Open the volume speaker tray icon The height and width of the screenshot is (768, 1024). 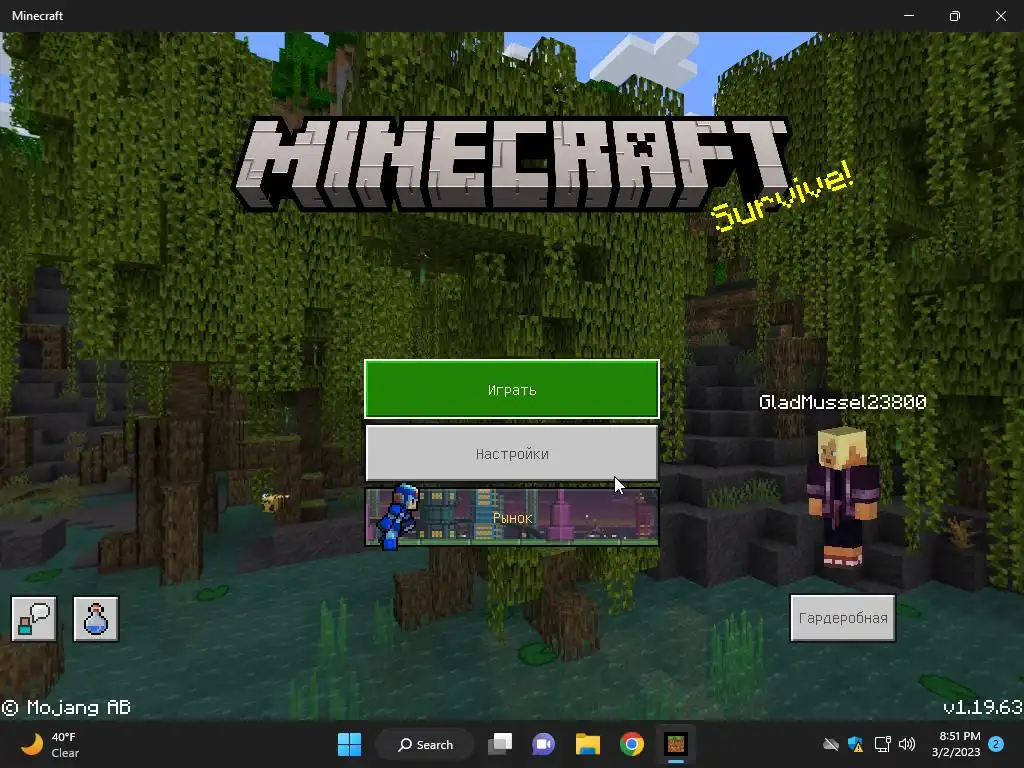point(906,744)
